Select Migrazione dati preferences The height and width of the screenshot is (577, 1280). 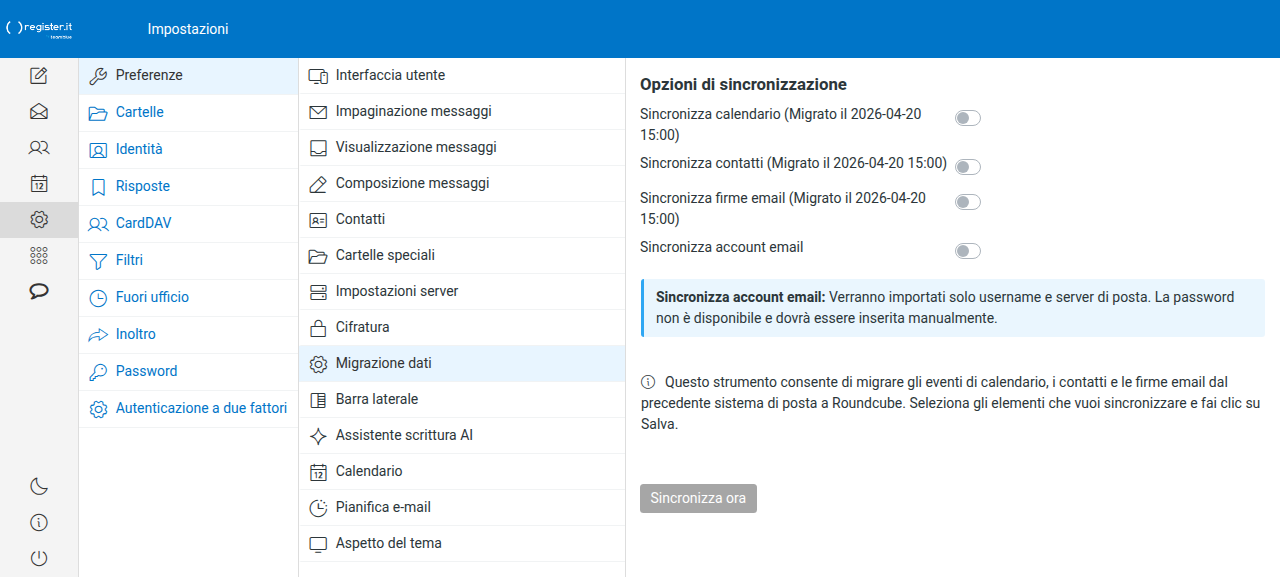click(x=462, y=363)
